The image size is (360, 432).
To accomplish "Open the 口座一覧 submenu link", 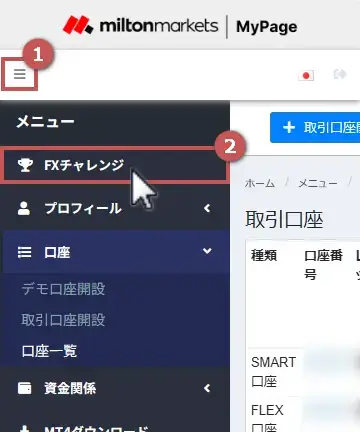I will [49, 351].
